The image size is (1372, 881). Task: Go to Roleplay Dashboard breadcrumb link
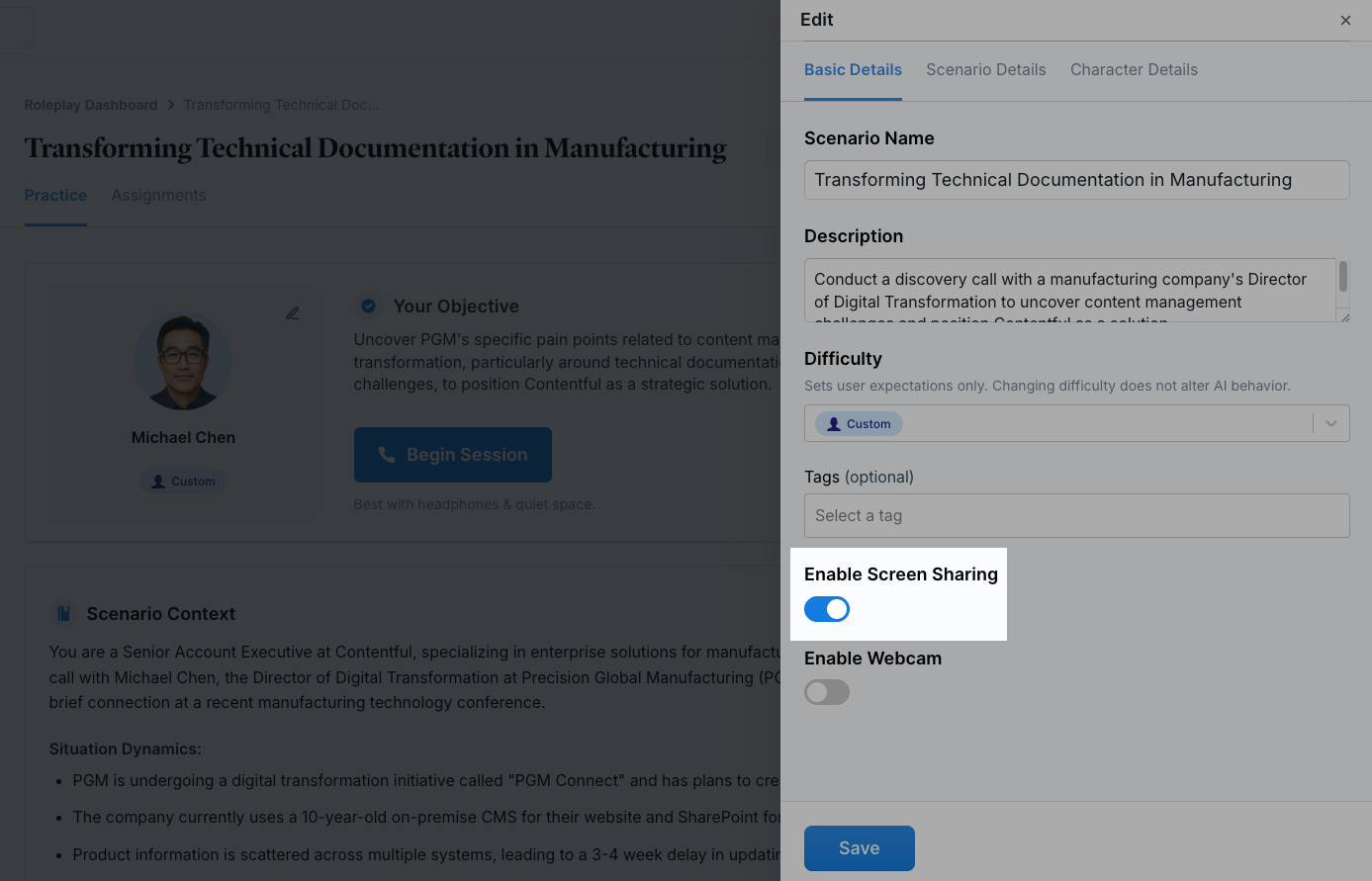pos(91,105)
